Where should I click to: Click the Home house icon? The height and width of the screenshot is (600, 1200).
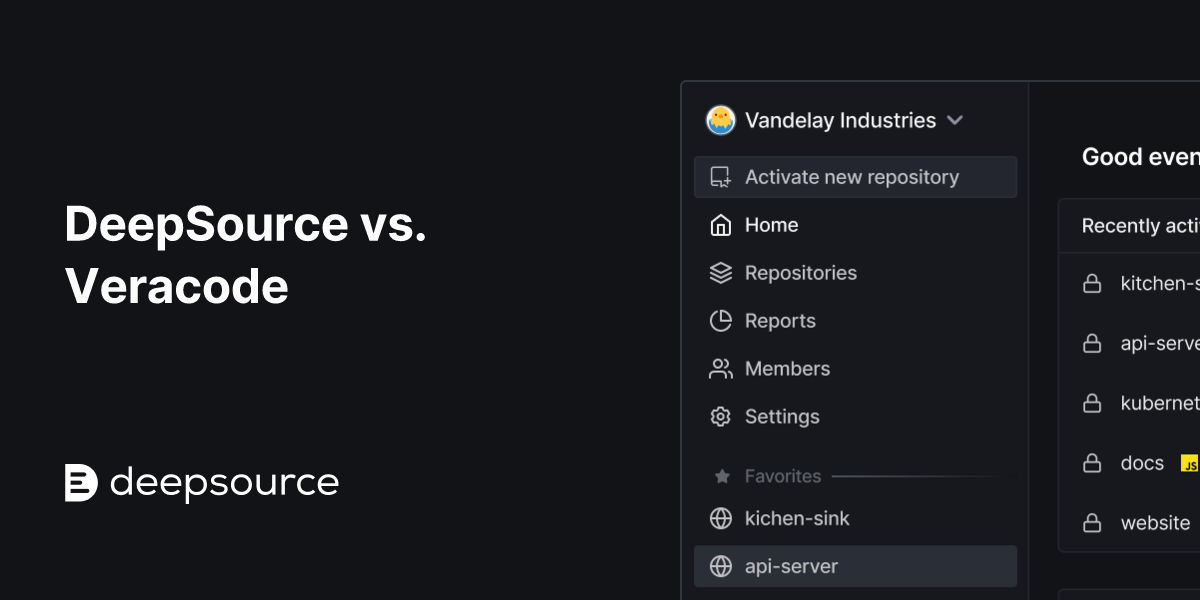(x=720, y=225)
